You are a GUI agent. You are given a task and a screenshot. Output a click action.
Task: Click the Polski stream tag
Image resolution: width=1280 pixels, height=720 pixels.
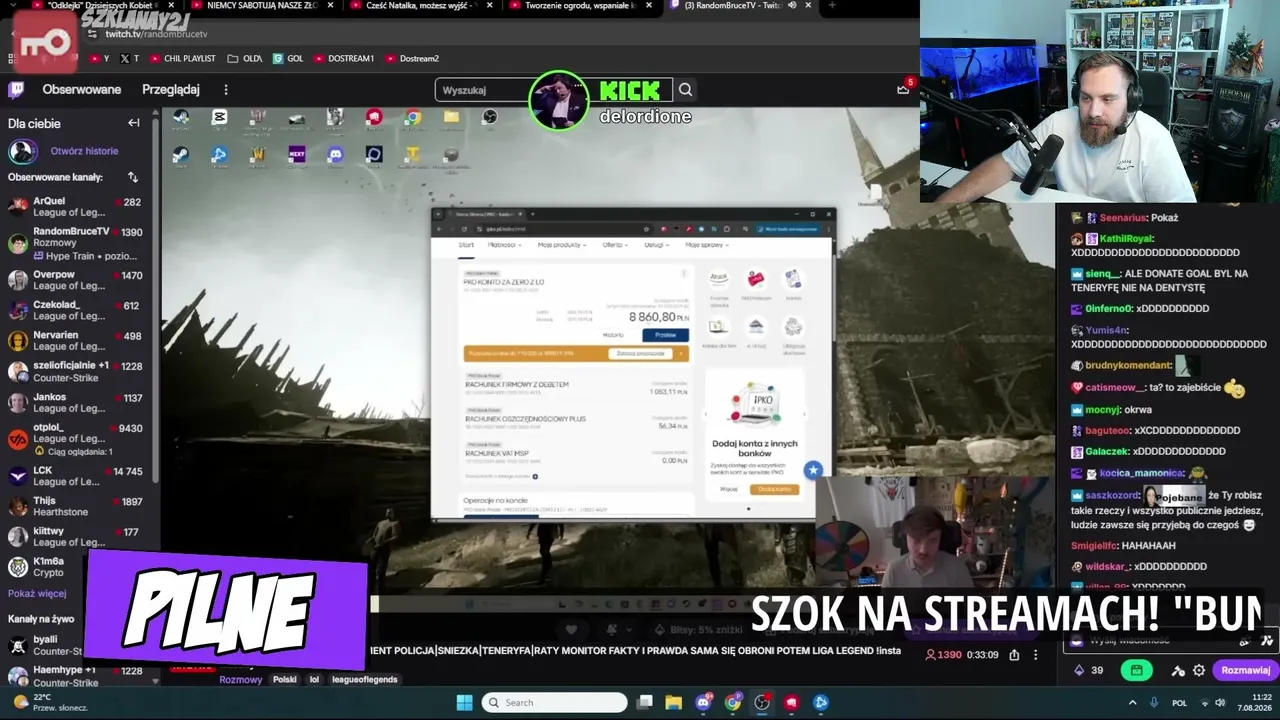pos(285,680)
